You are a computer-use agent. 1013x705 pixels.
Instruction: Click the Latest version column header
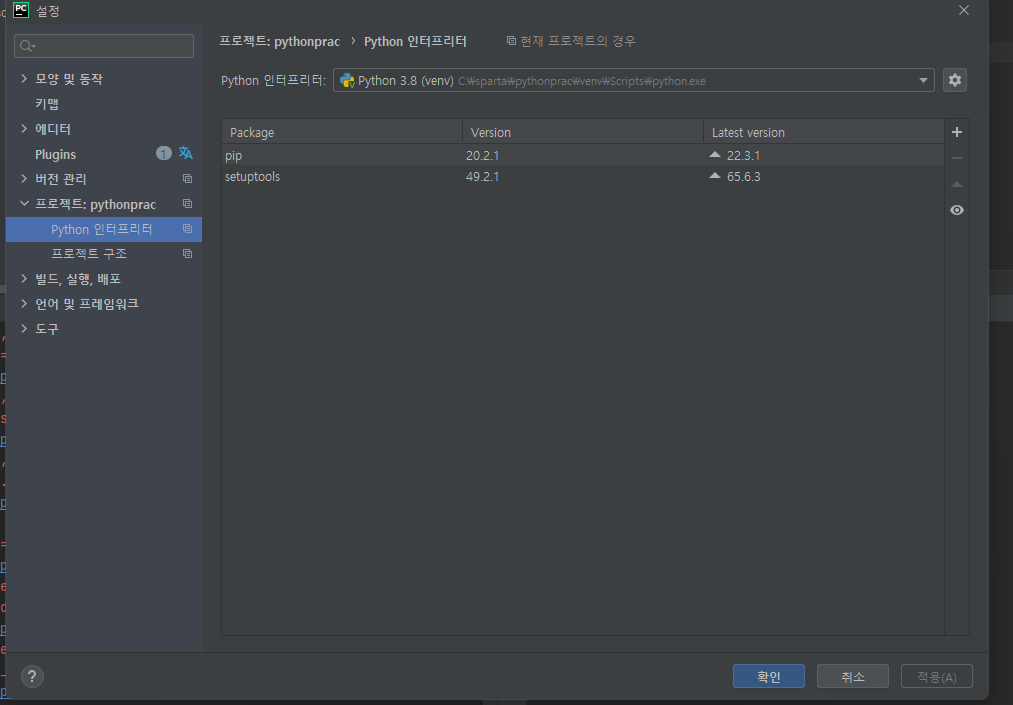(824, 132)
